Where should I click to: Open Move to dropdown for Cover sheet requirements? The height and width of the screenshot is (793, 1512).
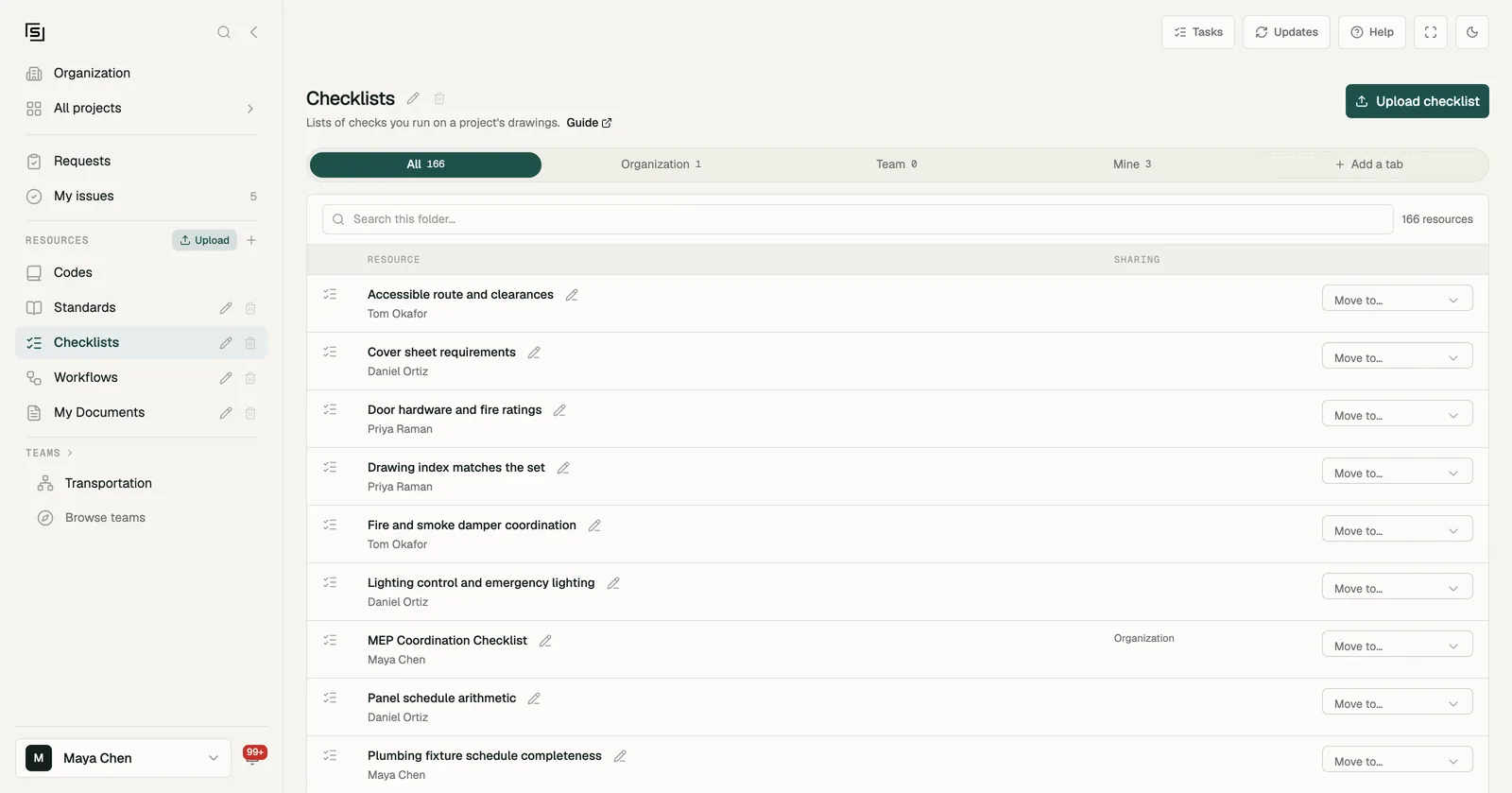tap(1397, 357)
